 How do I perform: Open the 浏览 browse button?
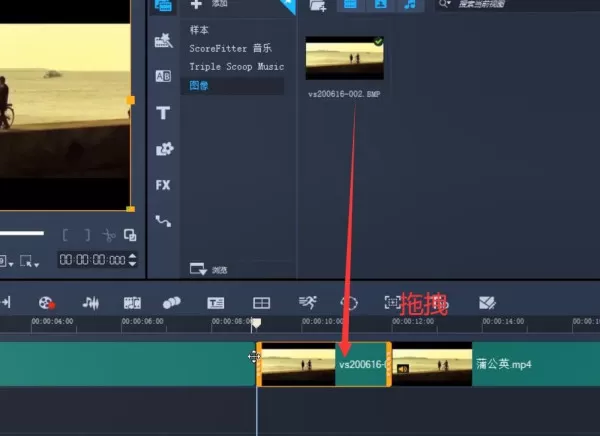tap(209, 269)
